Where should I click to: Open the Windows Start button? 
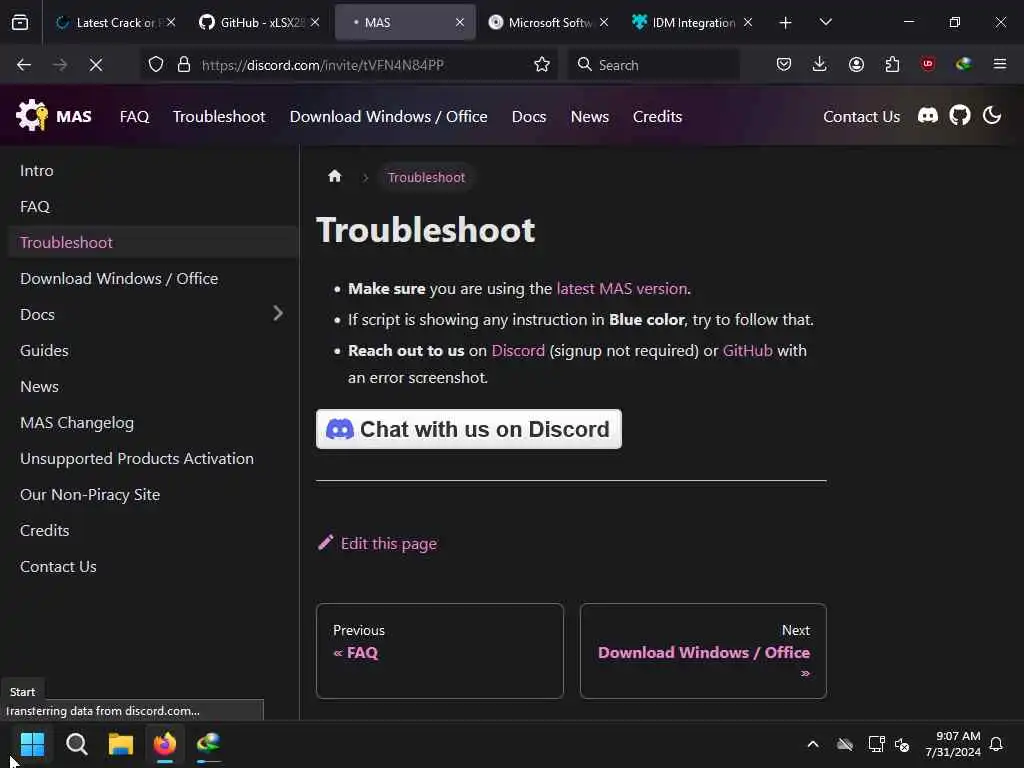(x=32, y=743)
